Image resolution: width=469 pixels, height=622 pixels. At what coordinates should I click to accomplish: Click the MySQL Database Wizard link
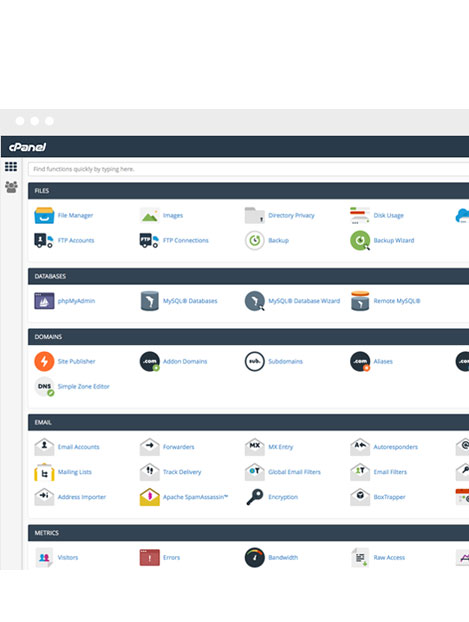point(304,301)
